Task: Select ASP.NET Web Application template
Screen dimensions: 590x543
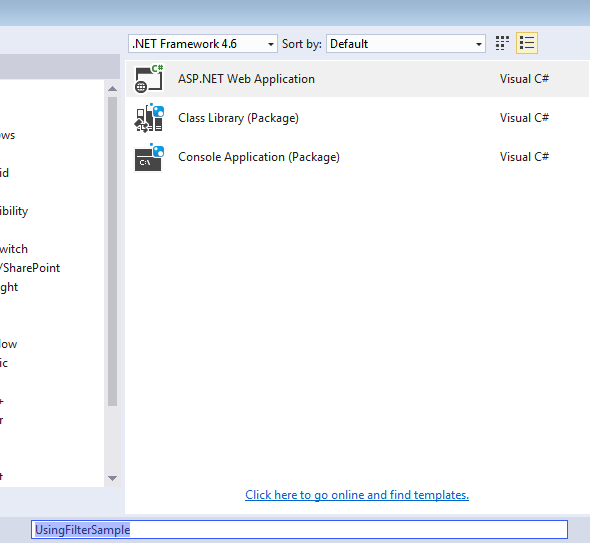Action: 357,79
